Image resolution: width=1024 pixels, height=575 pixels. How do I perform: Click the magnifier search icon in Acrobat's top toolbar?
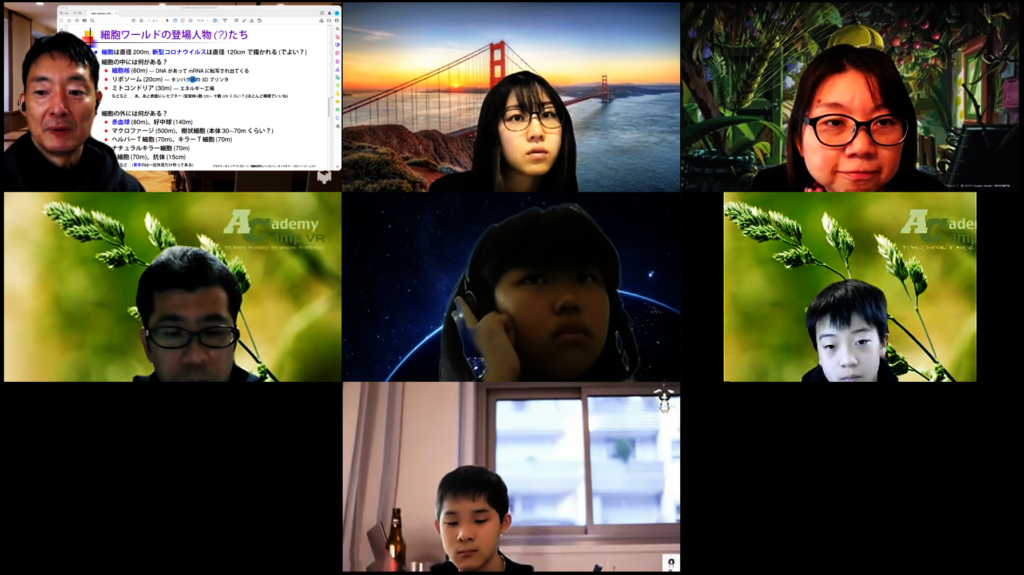point(92,21)
